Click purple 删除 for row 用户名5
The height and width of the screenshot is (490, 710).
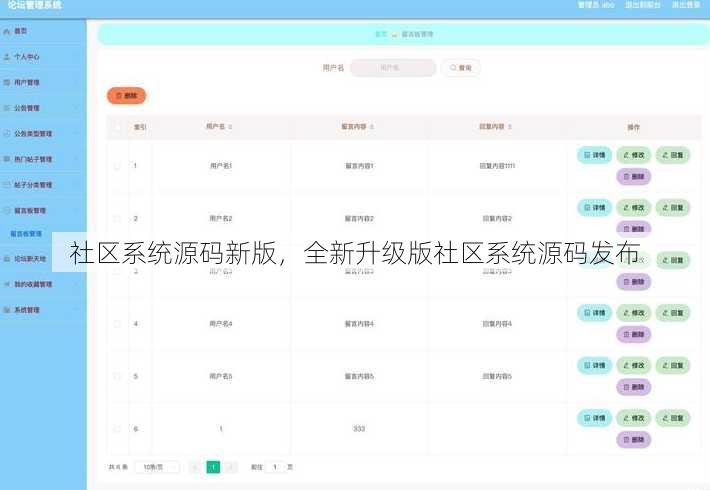click(x=633, y=387)
